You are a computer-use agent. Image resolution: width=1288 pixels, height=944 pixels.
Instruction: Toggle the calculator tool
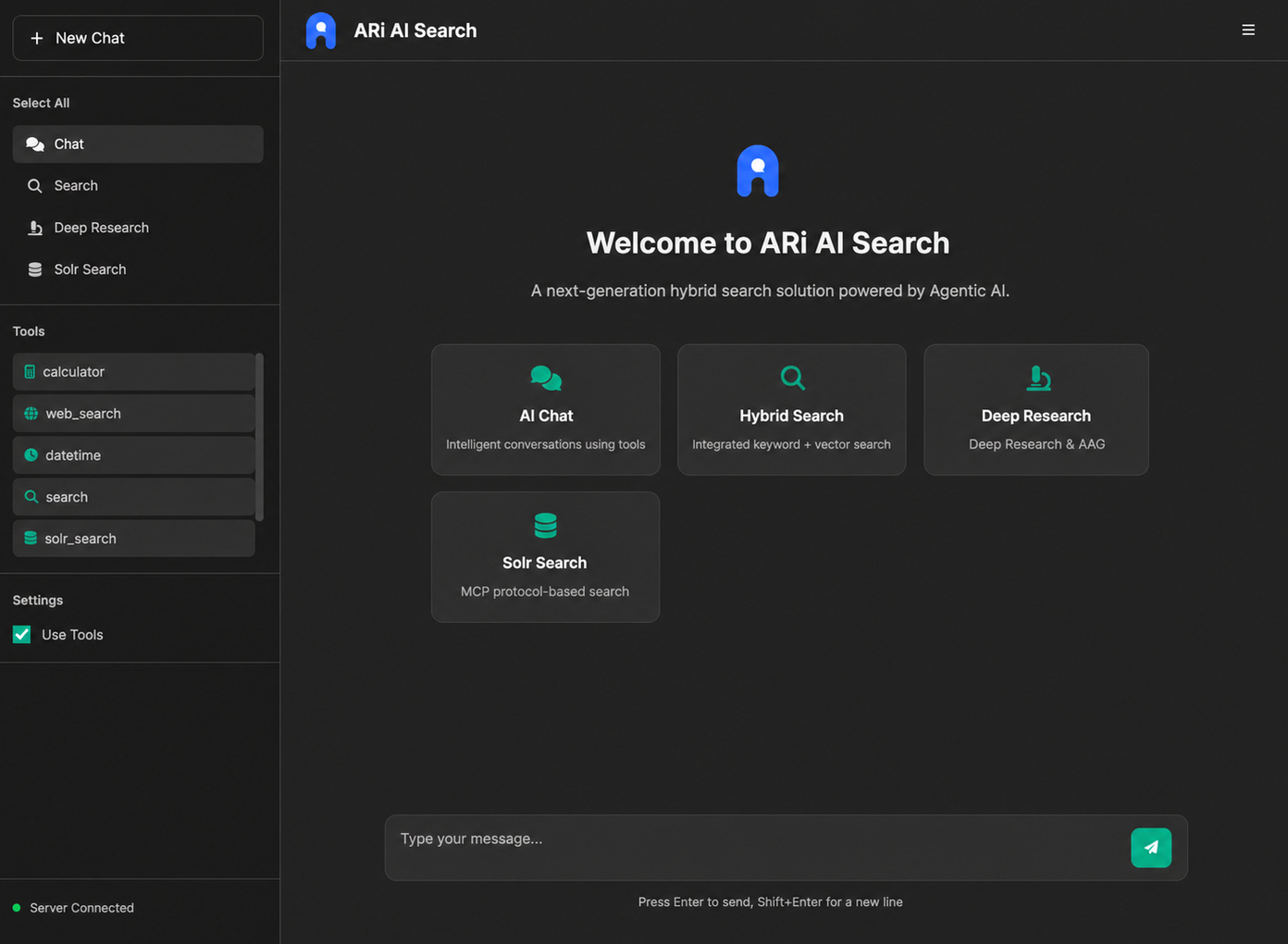pos(133,372)
